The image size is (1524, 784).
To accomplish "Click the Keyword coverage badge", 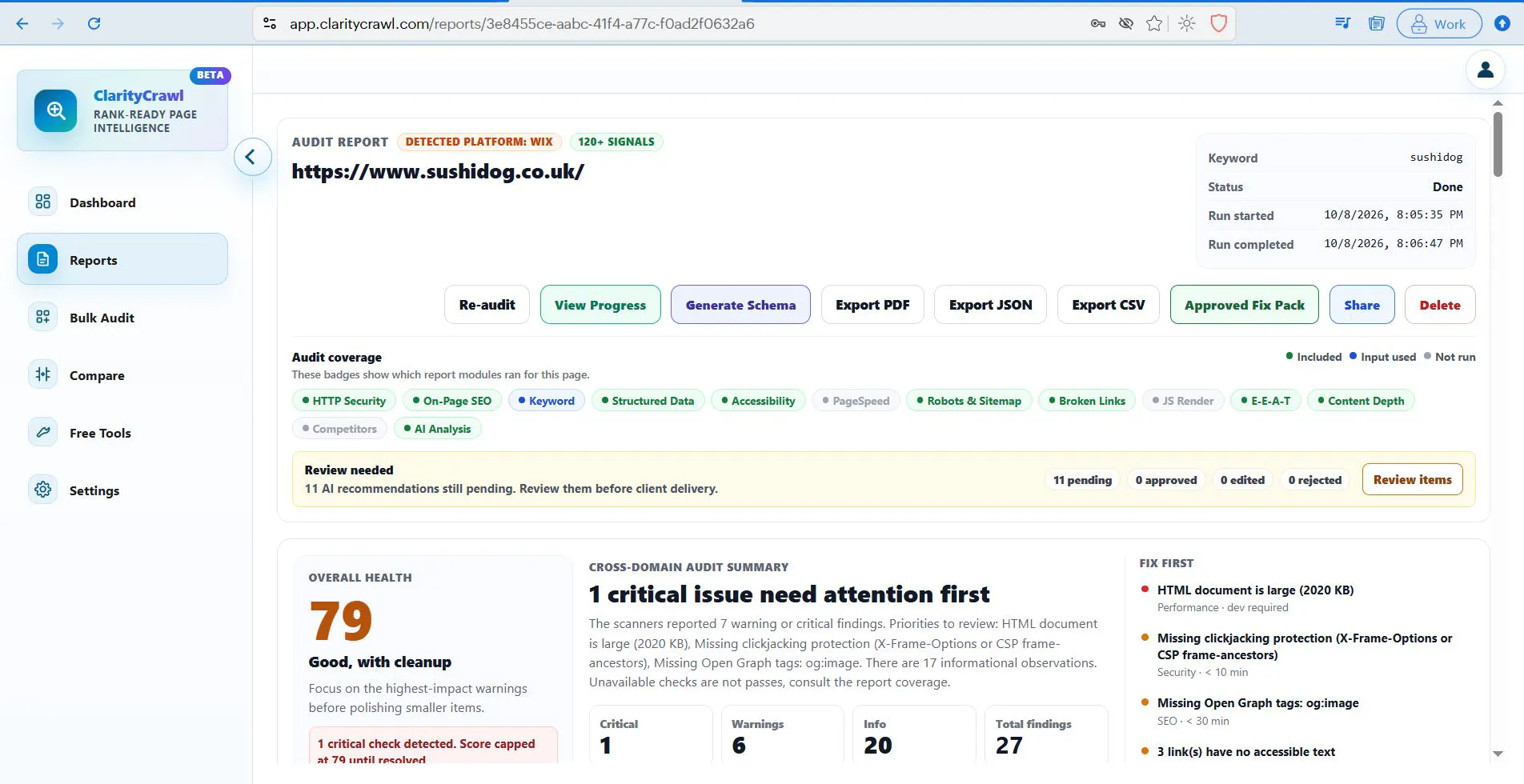I will coord(547,401).
